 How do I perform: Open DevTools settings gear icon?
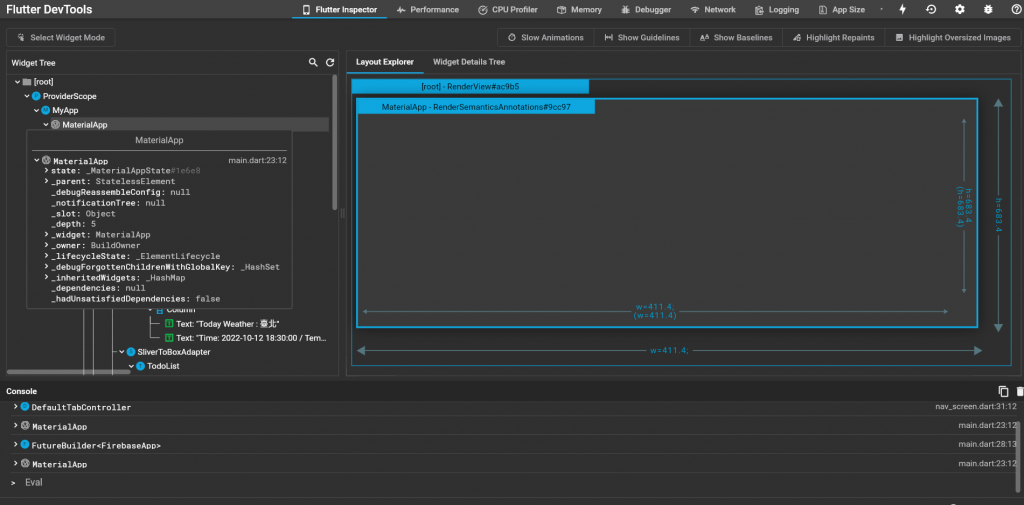pyautogui.click(x=959, y=10)
